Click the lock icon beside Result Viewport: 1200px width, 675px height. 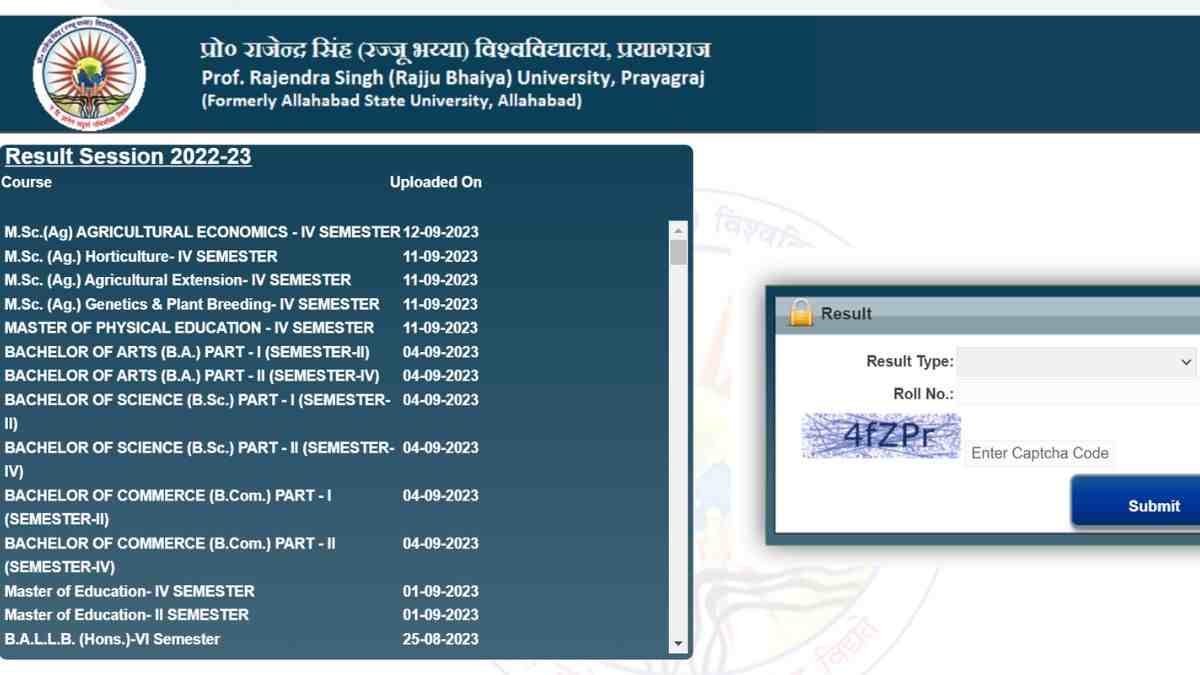click(801, 313)
